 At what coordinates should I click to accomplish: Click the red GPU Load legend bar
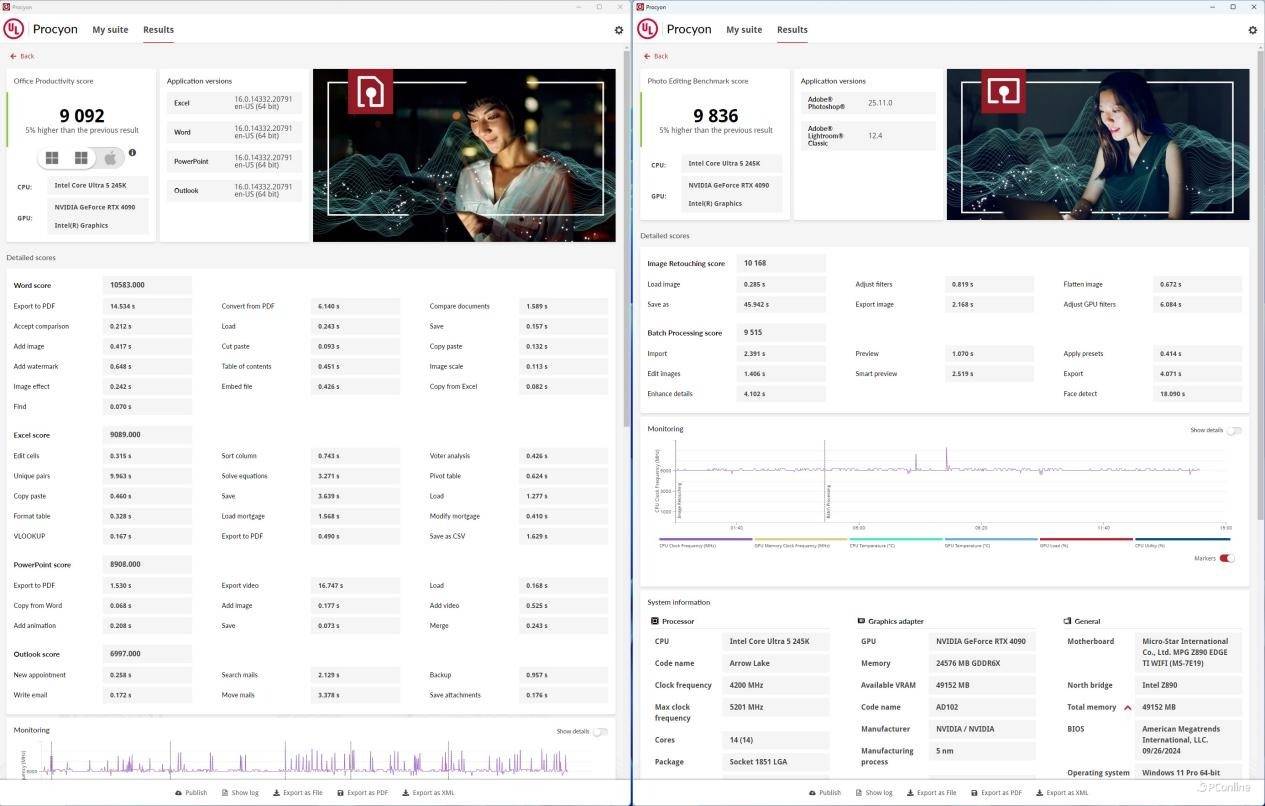pyautogui.click(x=1072, y=539)
